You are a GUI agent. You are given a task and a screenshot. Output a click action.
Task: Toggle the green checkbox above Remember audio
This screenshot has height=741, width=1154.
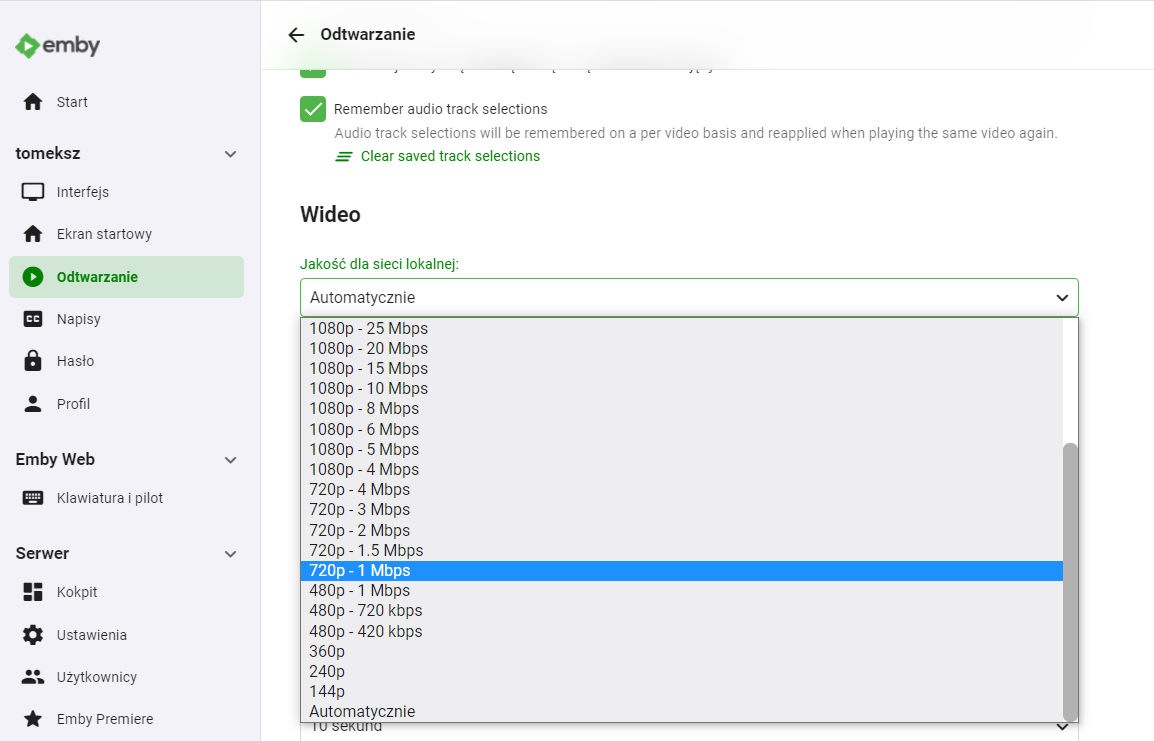[x=312, y=66]
